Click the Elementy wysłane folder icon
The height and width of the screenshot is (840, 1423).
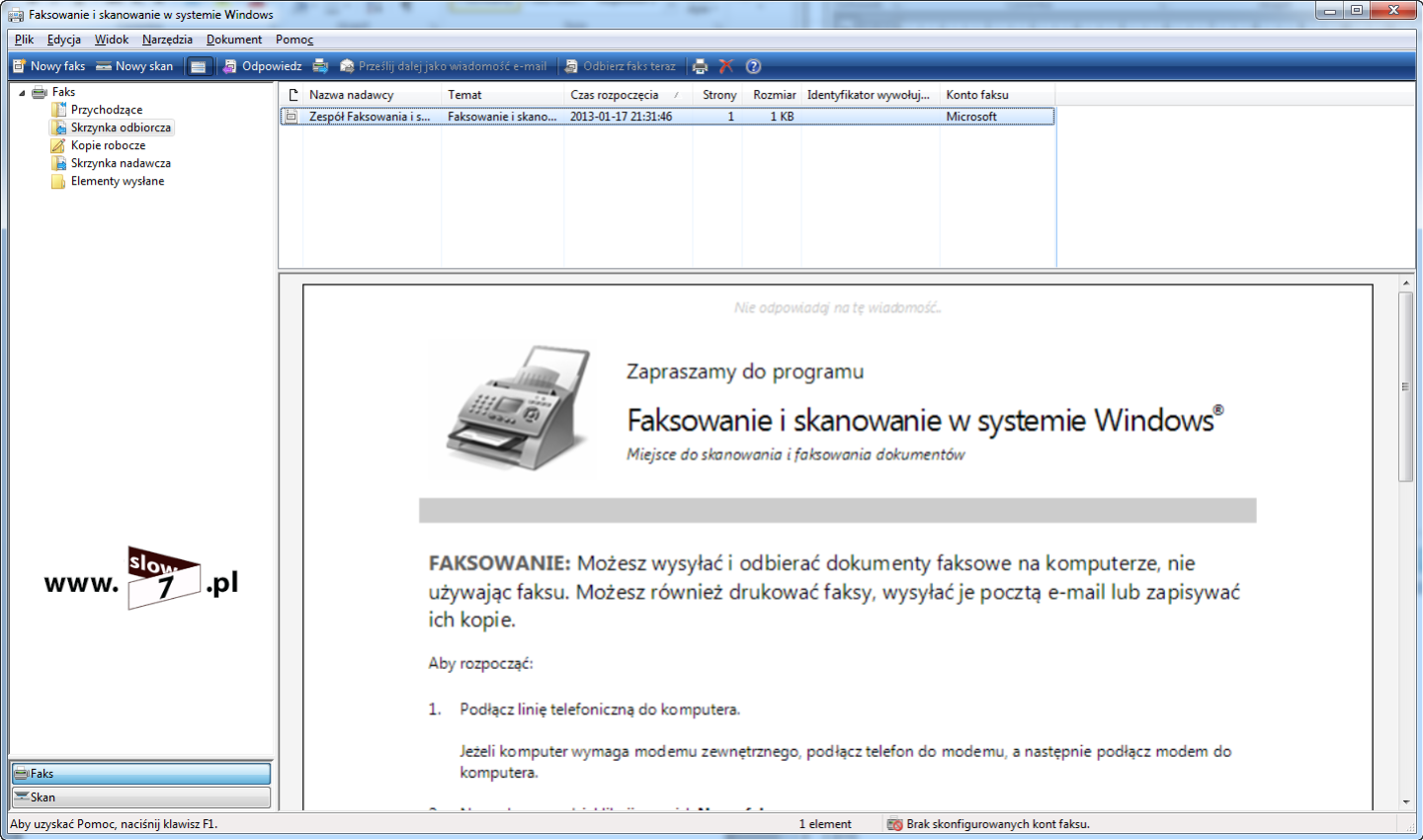coord(58,181)
